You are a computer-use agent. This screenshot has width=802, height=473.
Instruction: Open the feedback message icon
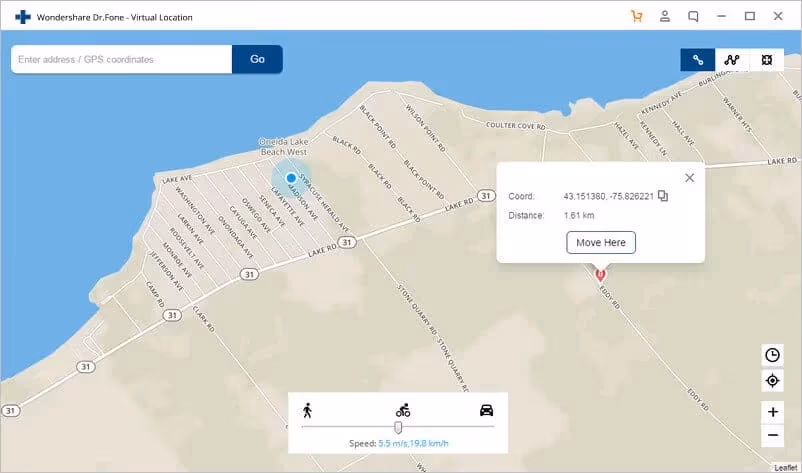click(x=693, y=16)
